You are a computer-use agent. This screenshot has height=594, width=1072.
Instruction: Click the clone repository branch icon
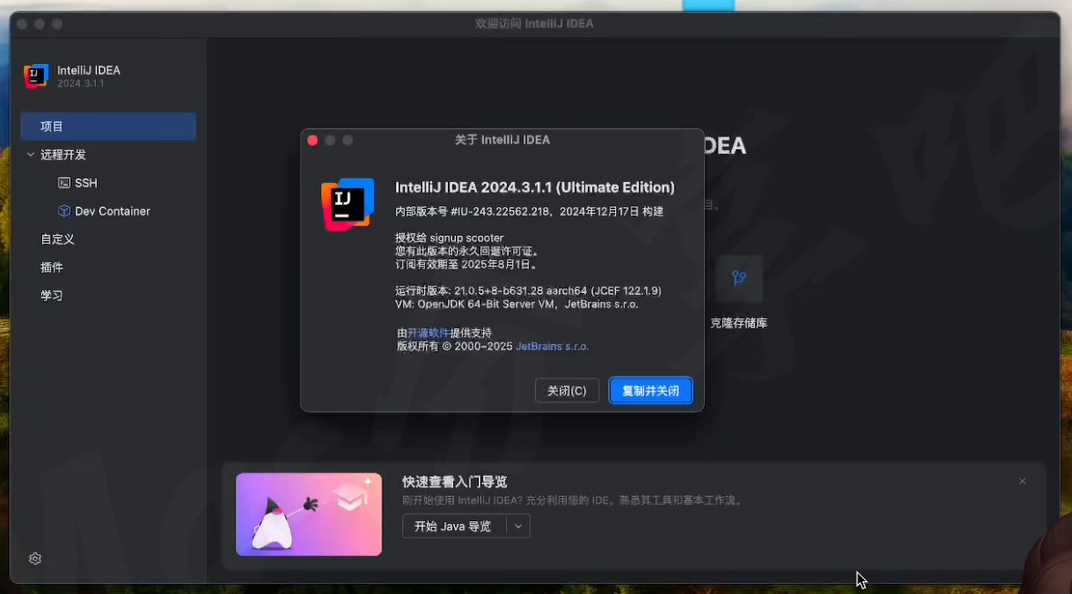[x=739, y=278]
